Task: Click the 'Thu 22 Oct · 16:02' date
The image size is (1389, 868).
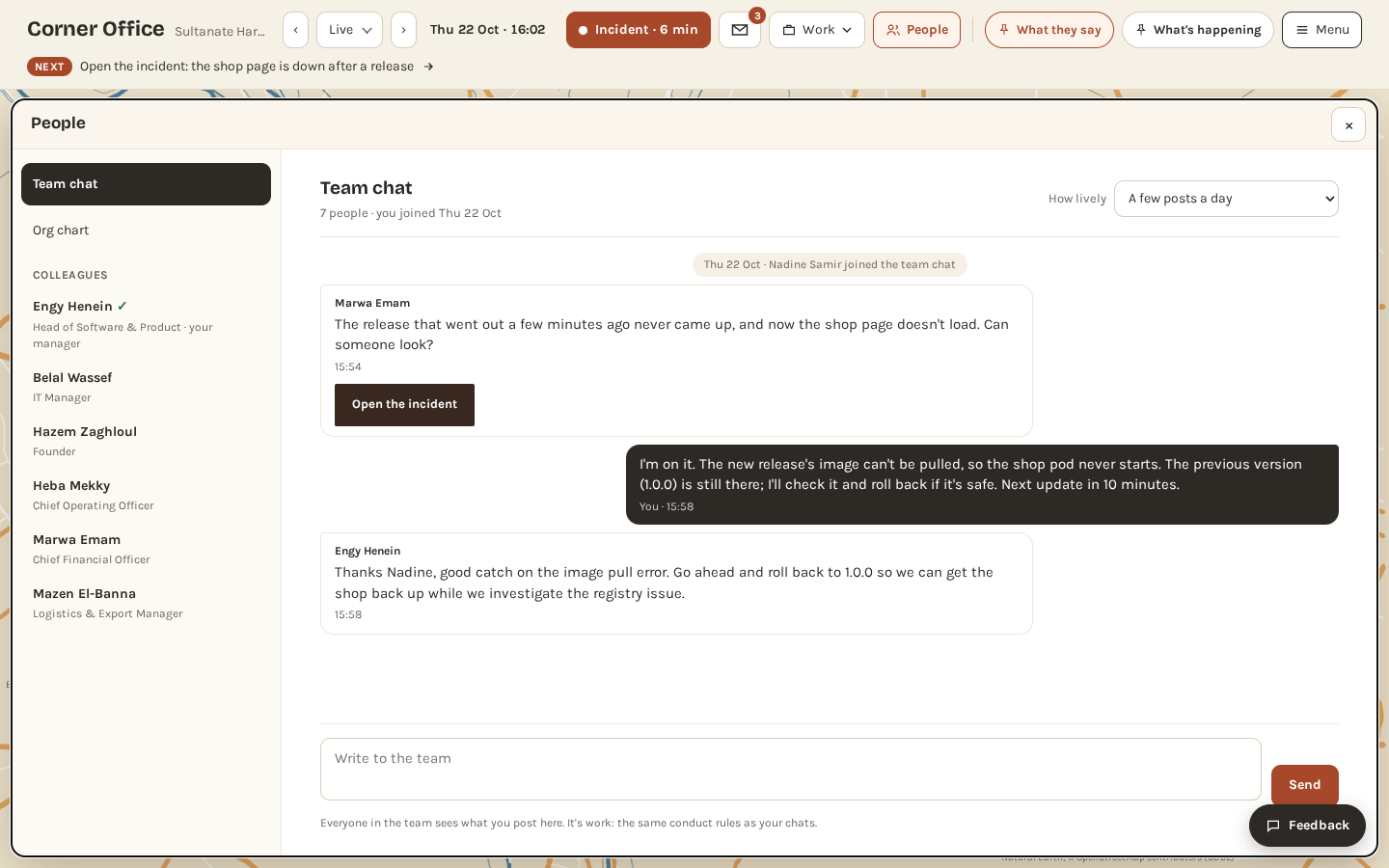Action: [x=487, y=30]
